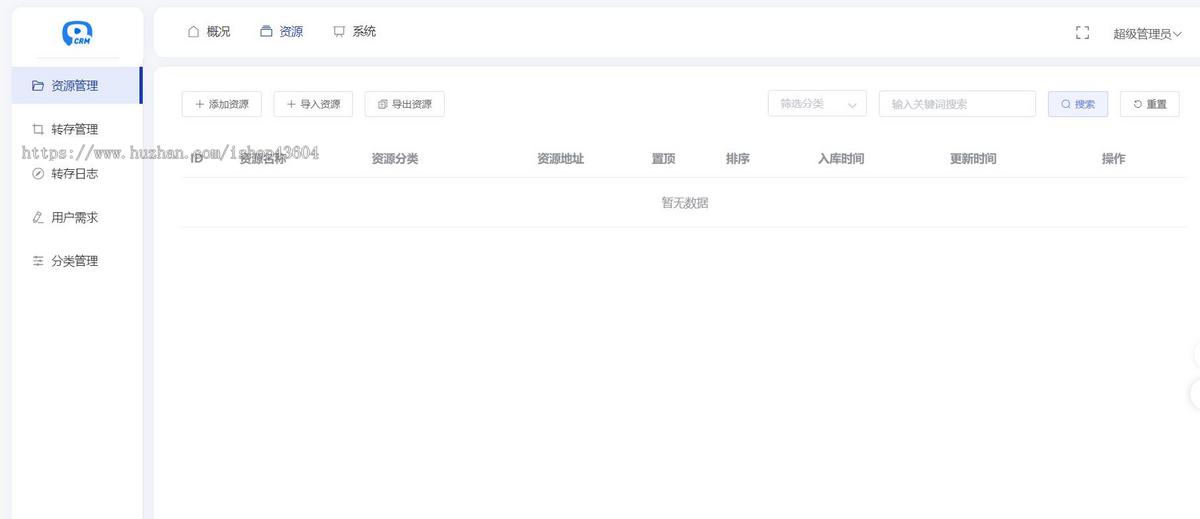Click the 置顶 column header
Viewport: 1200px width, 519px height.
[664, 159]
